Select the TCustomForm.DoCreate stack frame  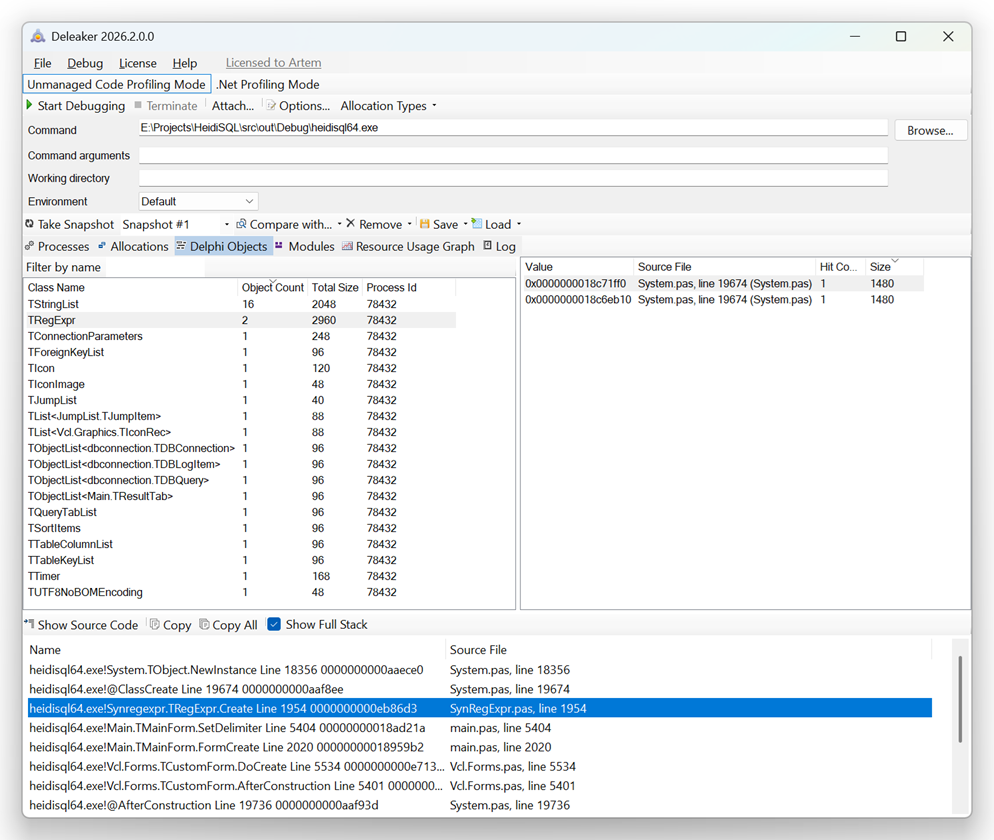coord(480,766)
